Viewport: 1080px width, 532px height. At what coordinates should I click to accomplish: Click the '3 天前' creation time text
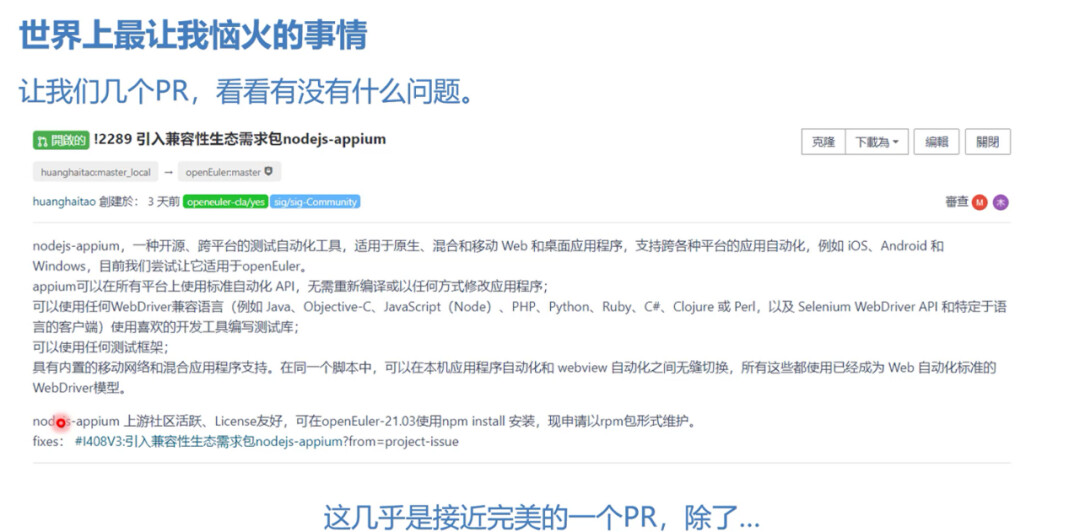click(x=163, y=202)
